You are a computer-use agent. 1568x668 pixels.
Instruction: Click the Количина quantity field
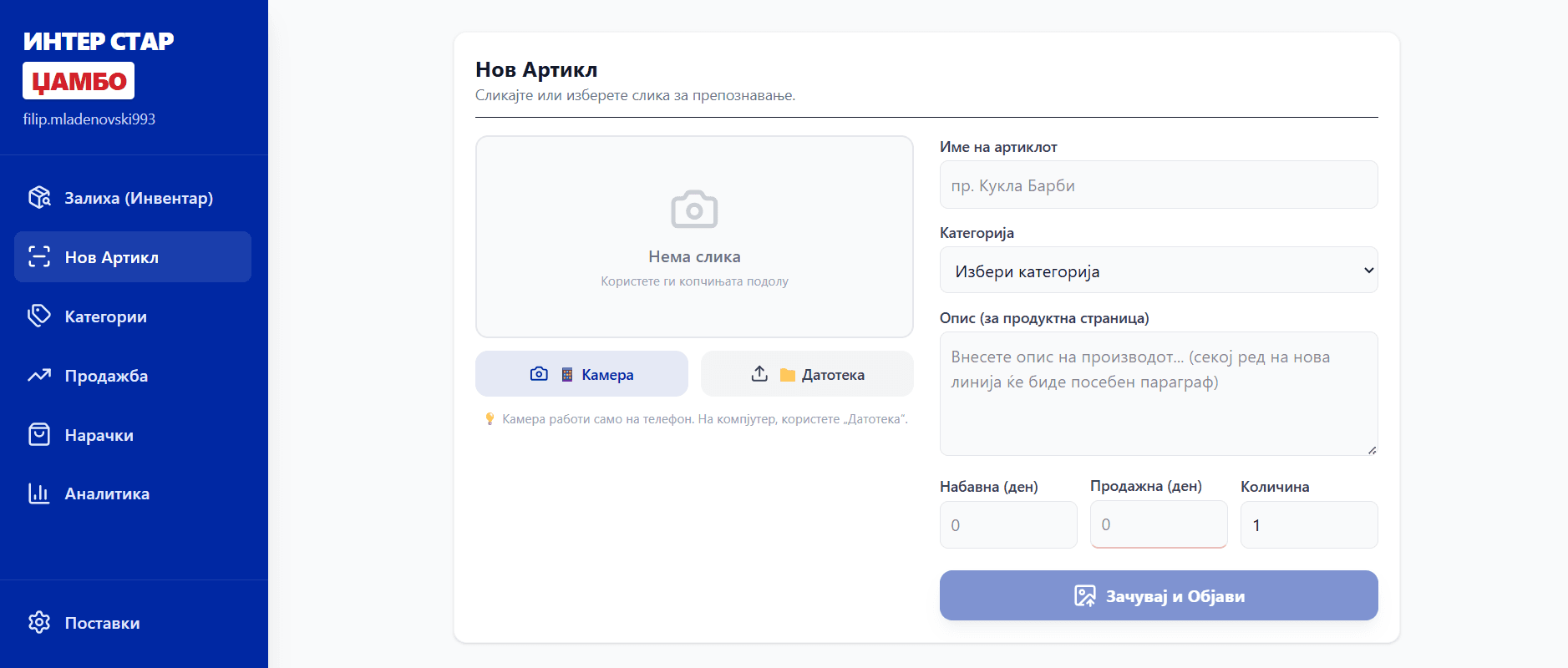click(x=1309, y=524)
